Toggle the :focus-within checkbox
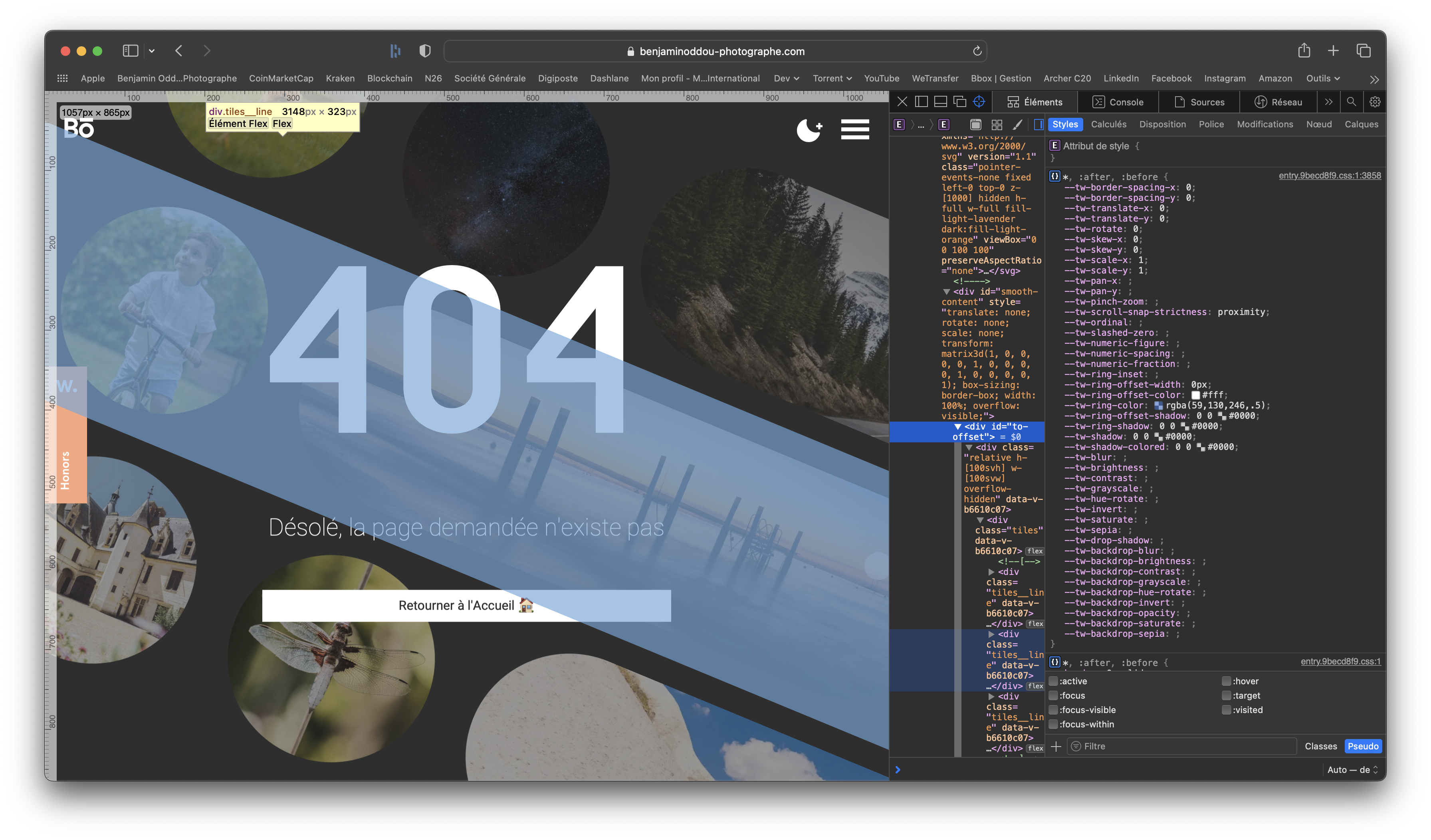This screenshot has height=840, width=1431. tap(1053, 724)
